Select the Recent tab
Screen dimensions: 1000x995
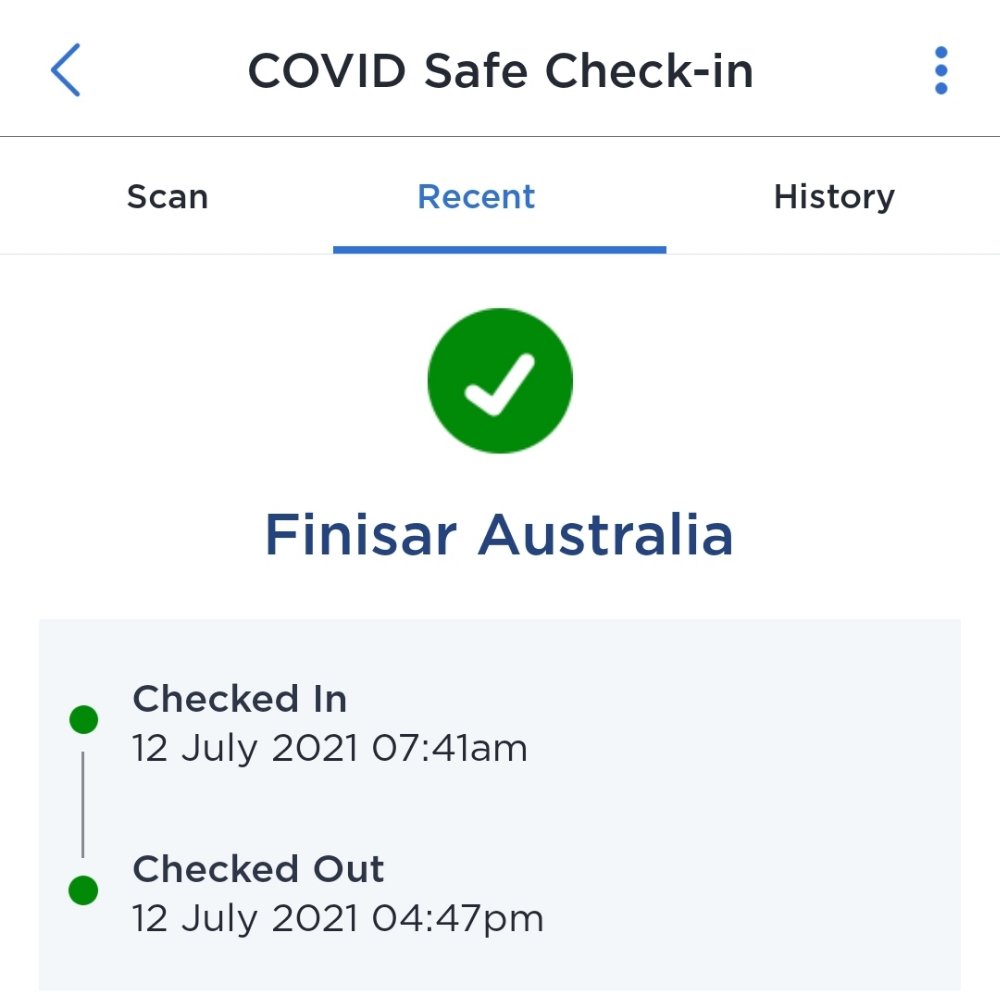click(476, 197)
